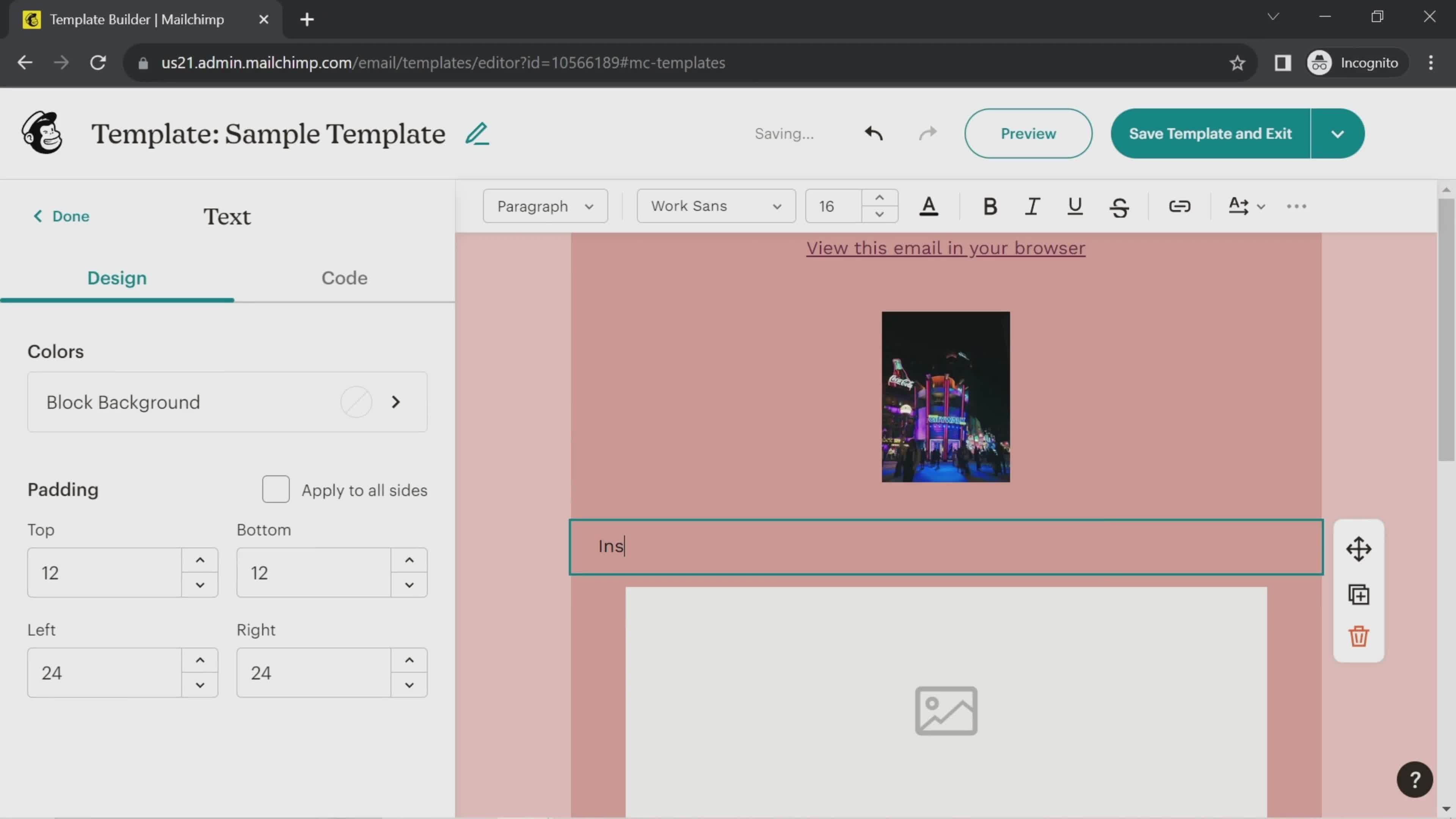The width and height of the screenshot is (1456, 819).
Task: Click the Text color icon
Action: (x=927, y=206)
